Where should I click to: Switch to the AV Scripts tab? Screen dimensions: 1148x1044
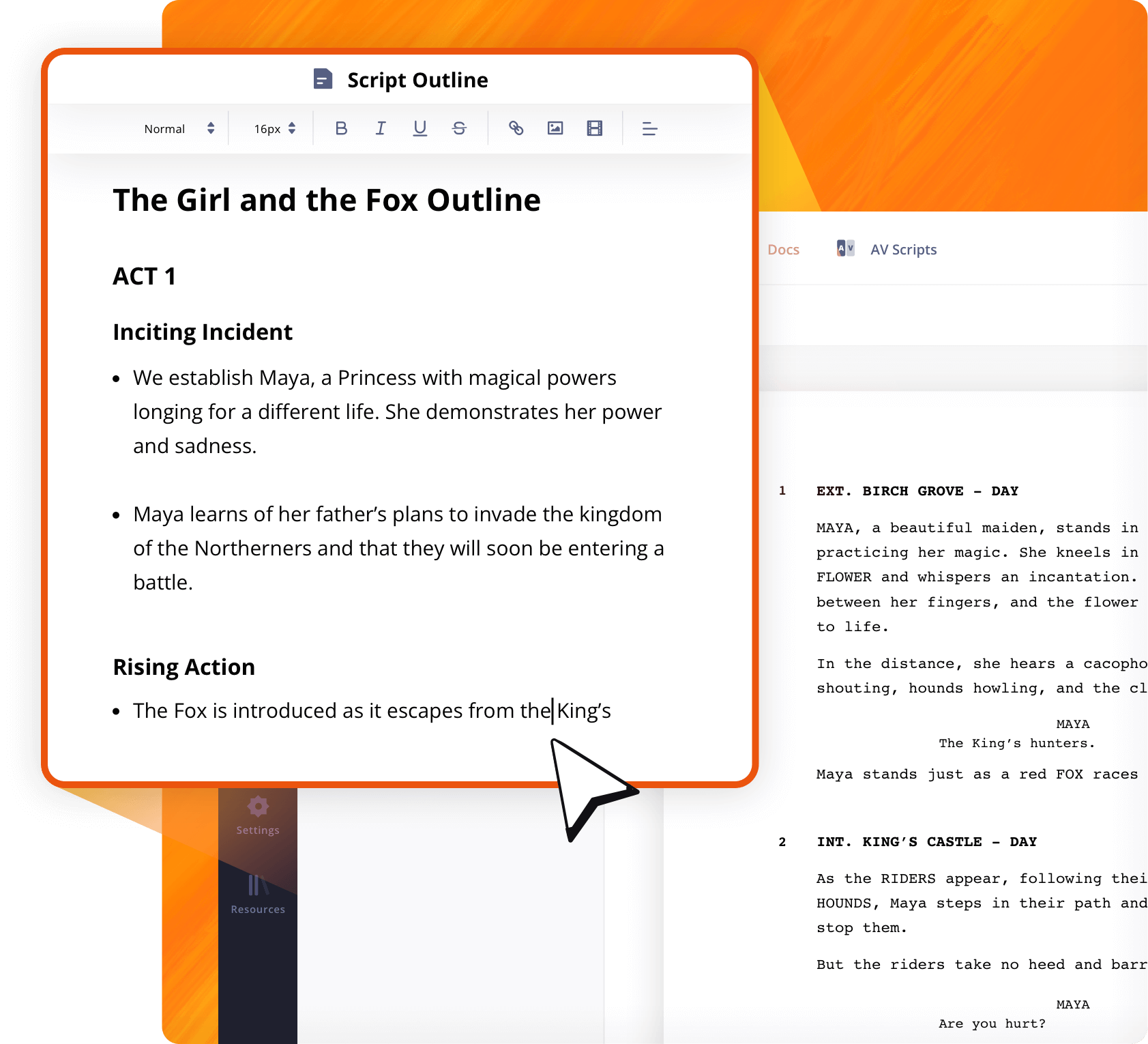903,248
